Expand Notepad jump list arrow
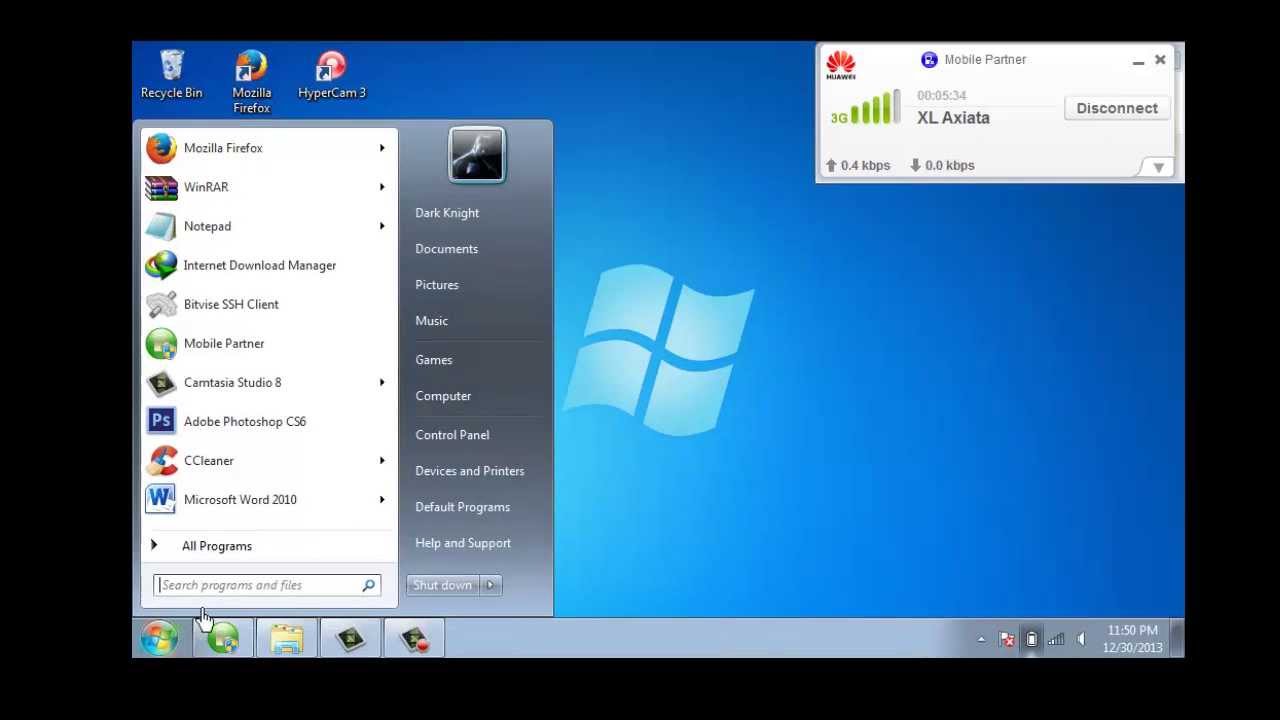The width and height of the screenshot is (1280, 720). pos(382,226)
